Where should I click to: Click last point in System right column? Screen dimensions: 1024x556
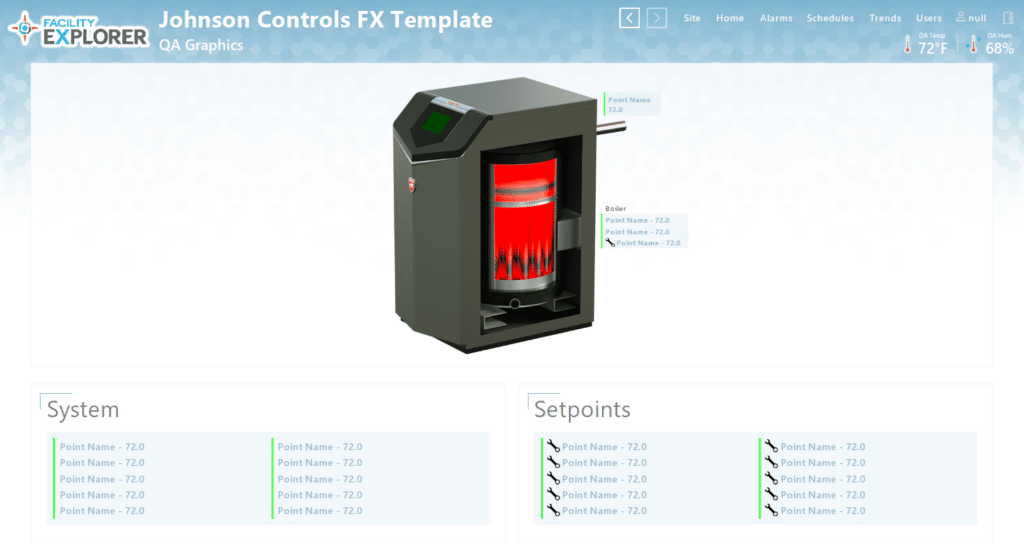[x=320, y=511]
